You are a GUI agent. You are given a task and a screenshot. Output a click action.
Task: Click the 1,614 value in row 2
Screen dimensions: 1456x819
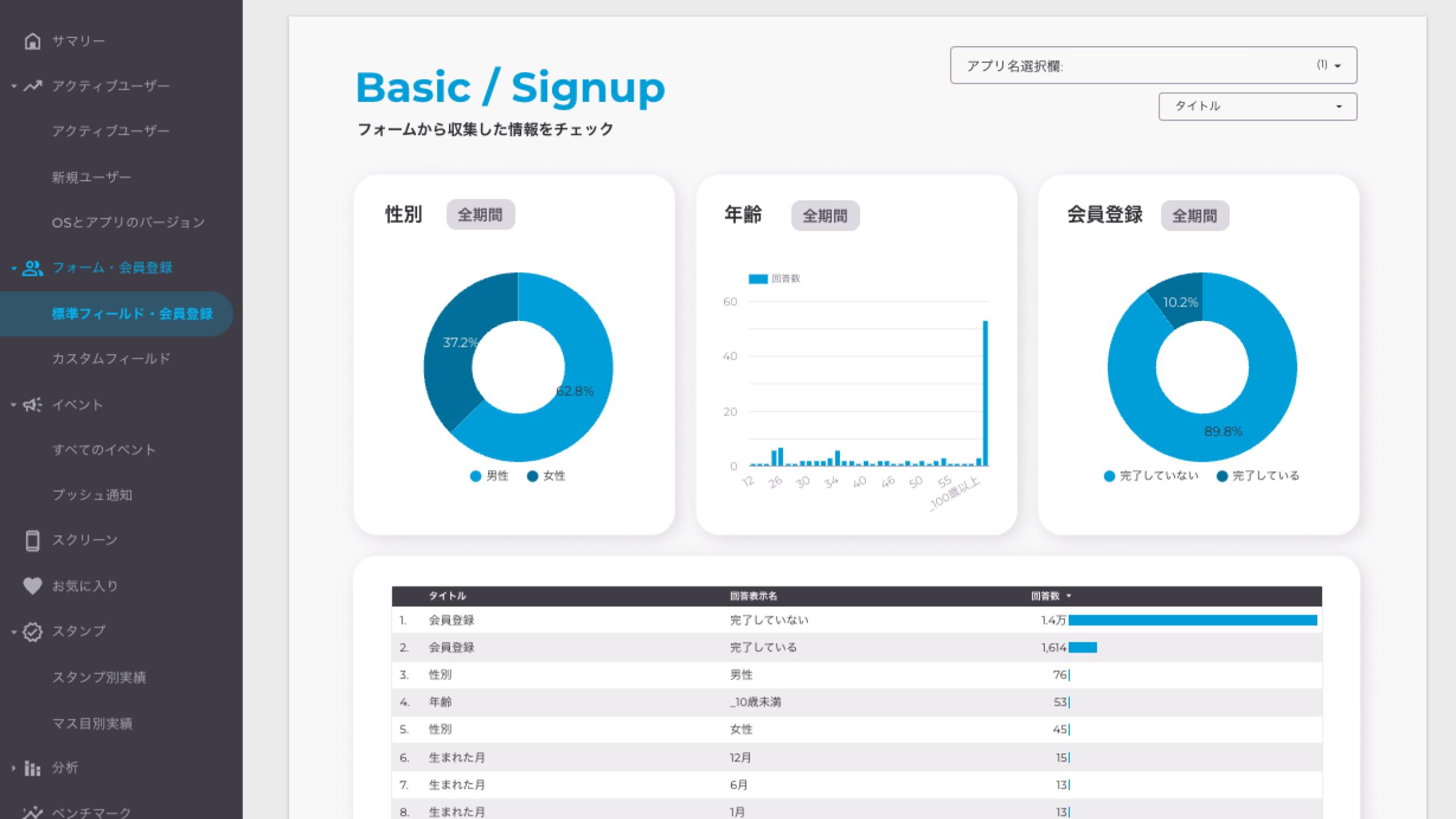pyautogui.click(x=1054, y=648)
